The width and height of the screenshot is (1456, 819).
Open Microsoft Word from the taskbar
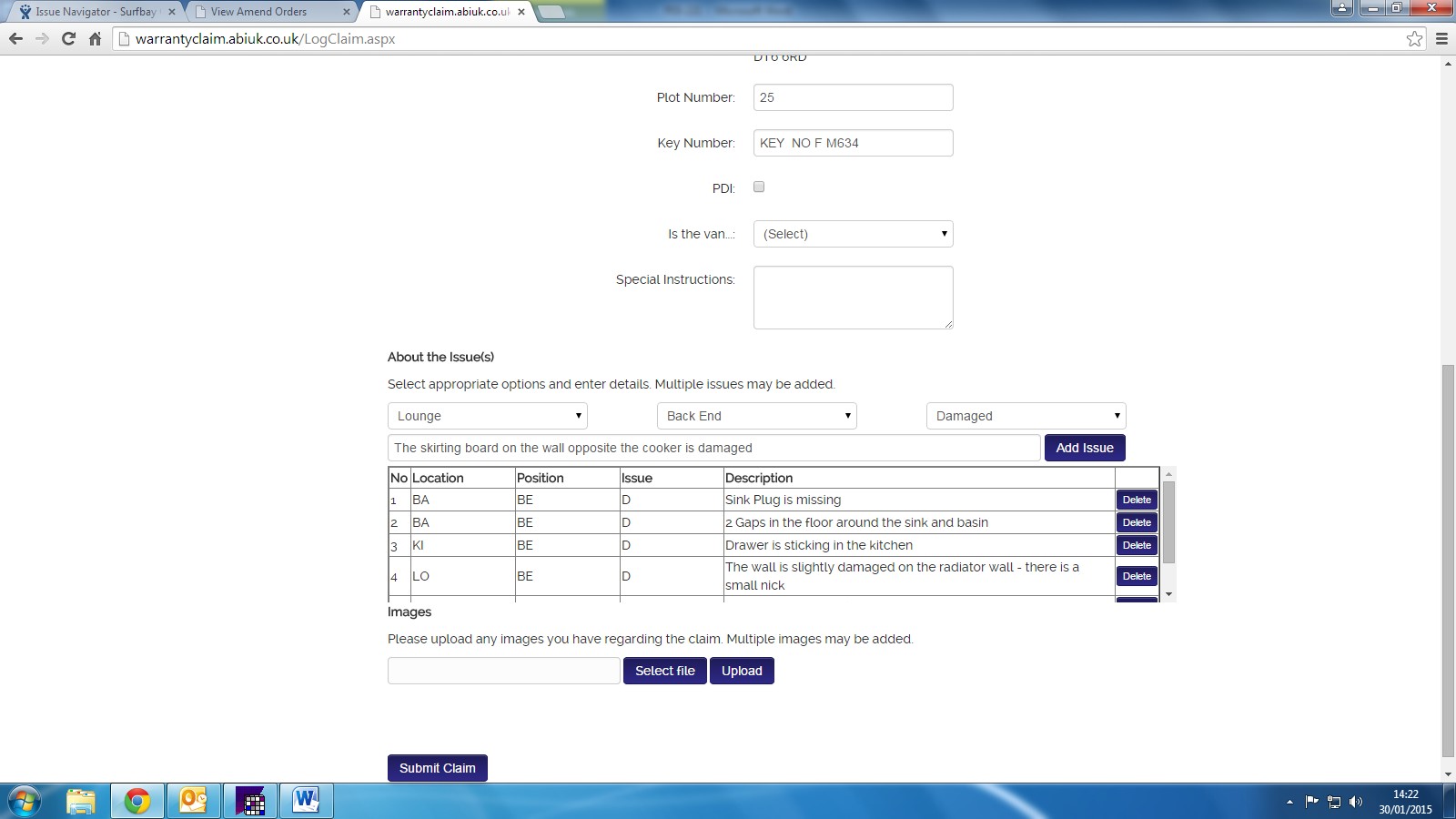pos(306,801)
